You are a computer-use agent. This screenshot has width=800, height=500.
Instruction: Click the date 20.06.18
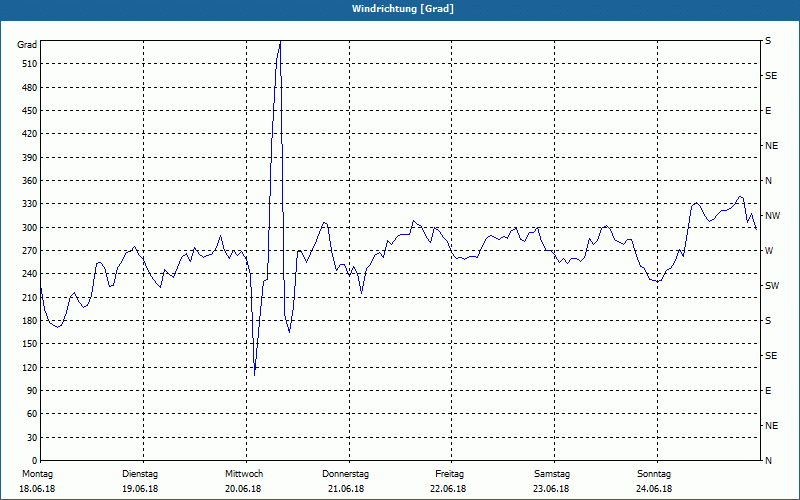[243, 489]
